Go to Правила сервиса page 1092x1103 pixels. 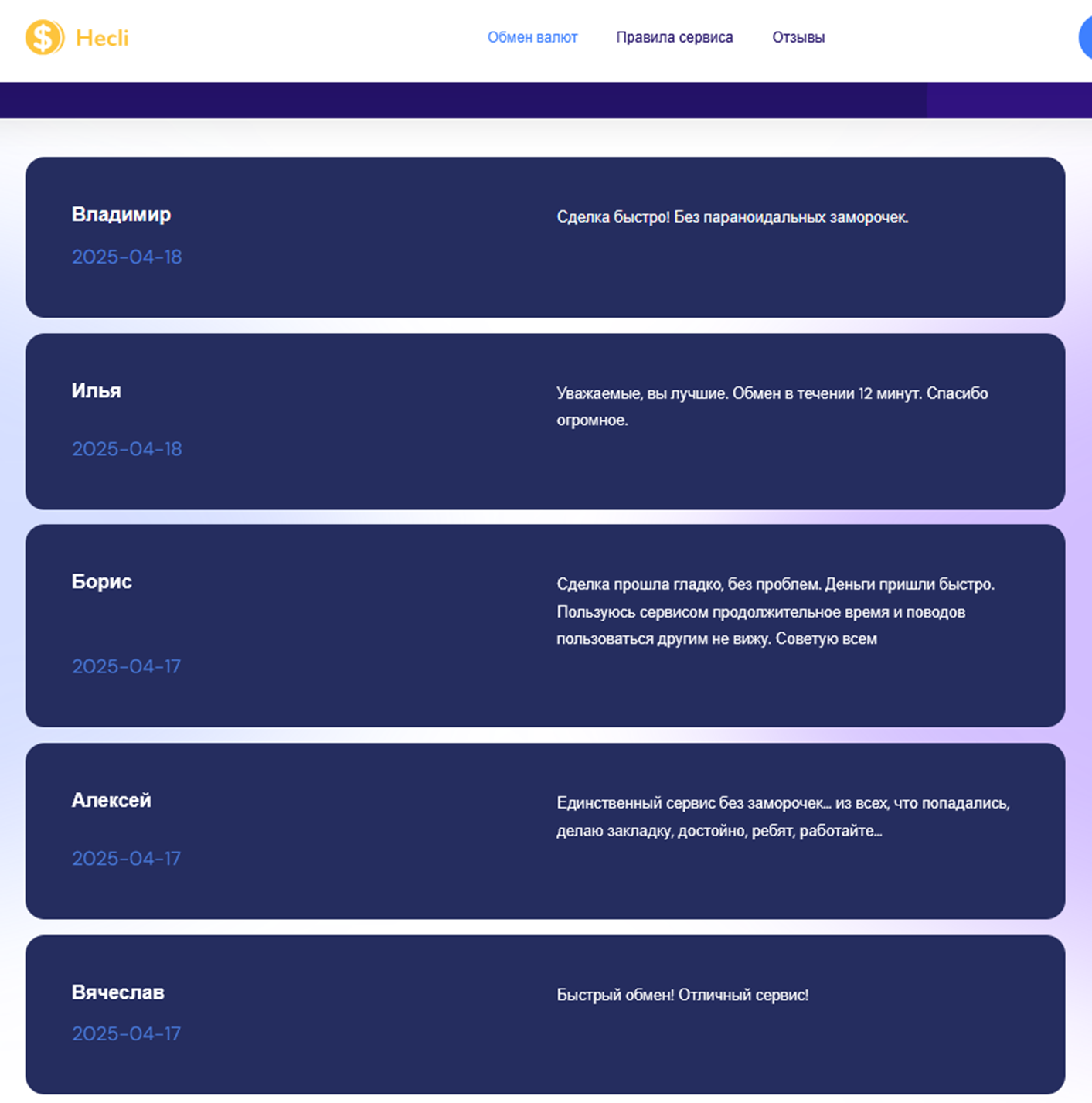pyautogui.click(x=674, y=37)
